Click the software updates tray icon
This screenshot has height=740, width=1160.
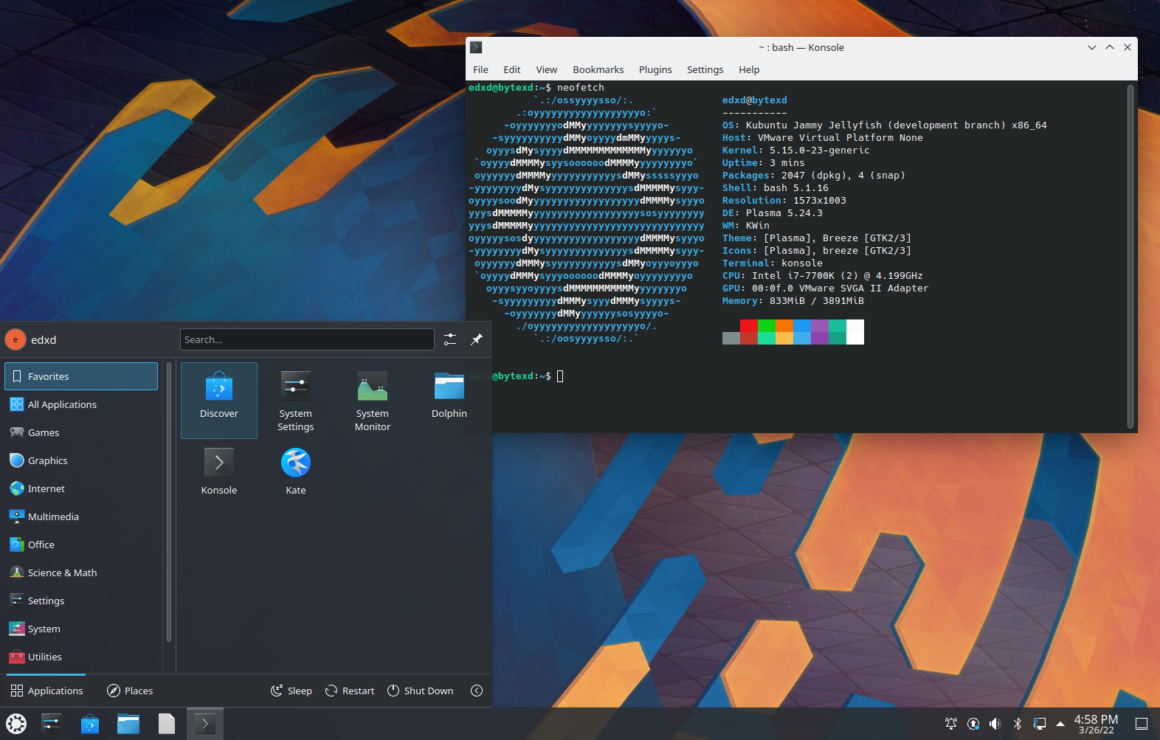click(973, 723)
